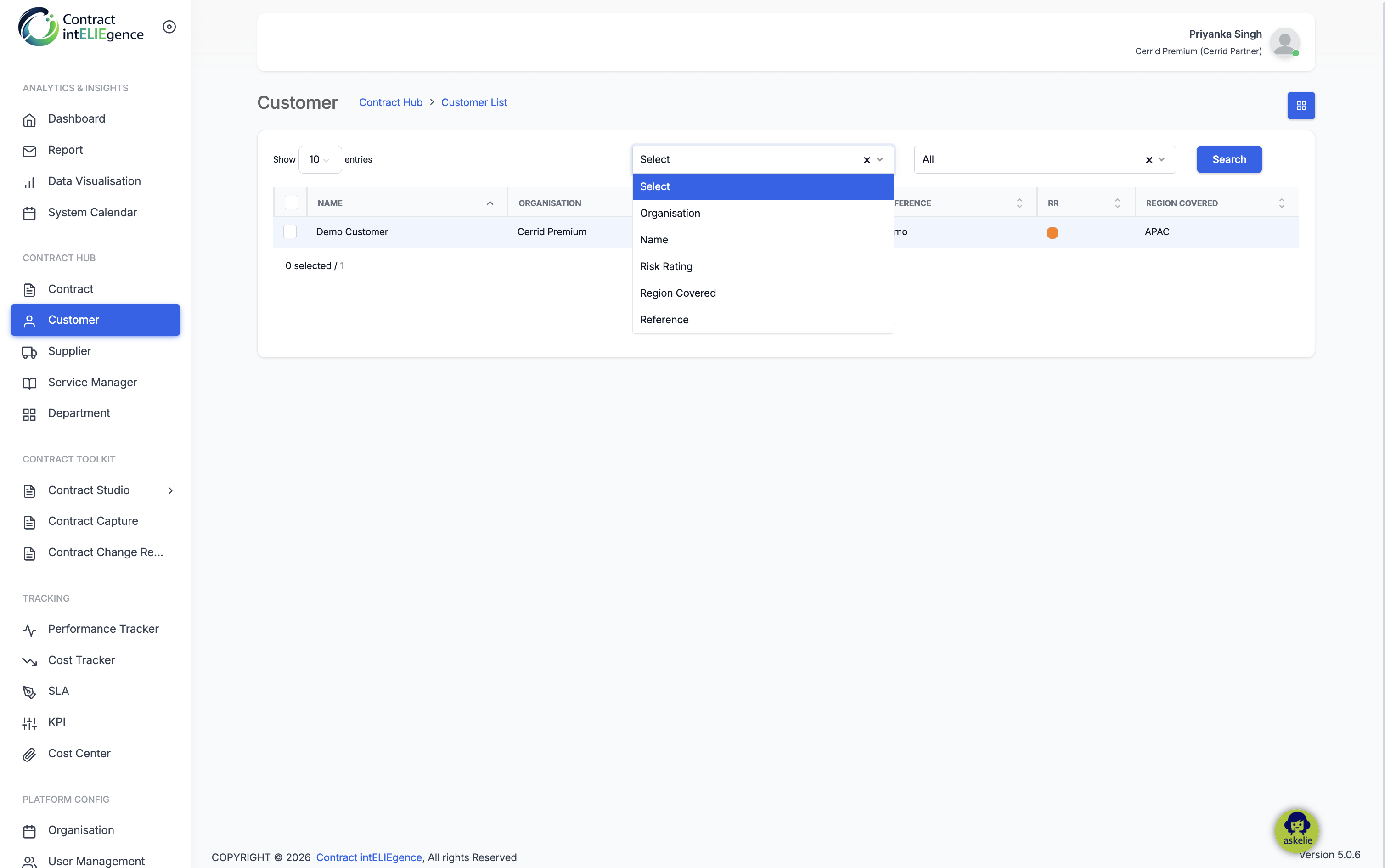
Task: Tick the select-all checkbox in table header
Action: 291,202
